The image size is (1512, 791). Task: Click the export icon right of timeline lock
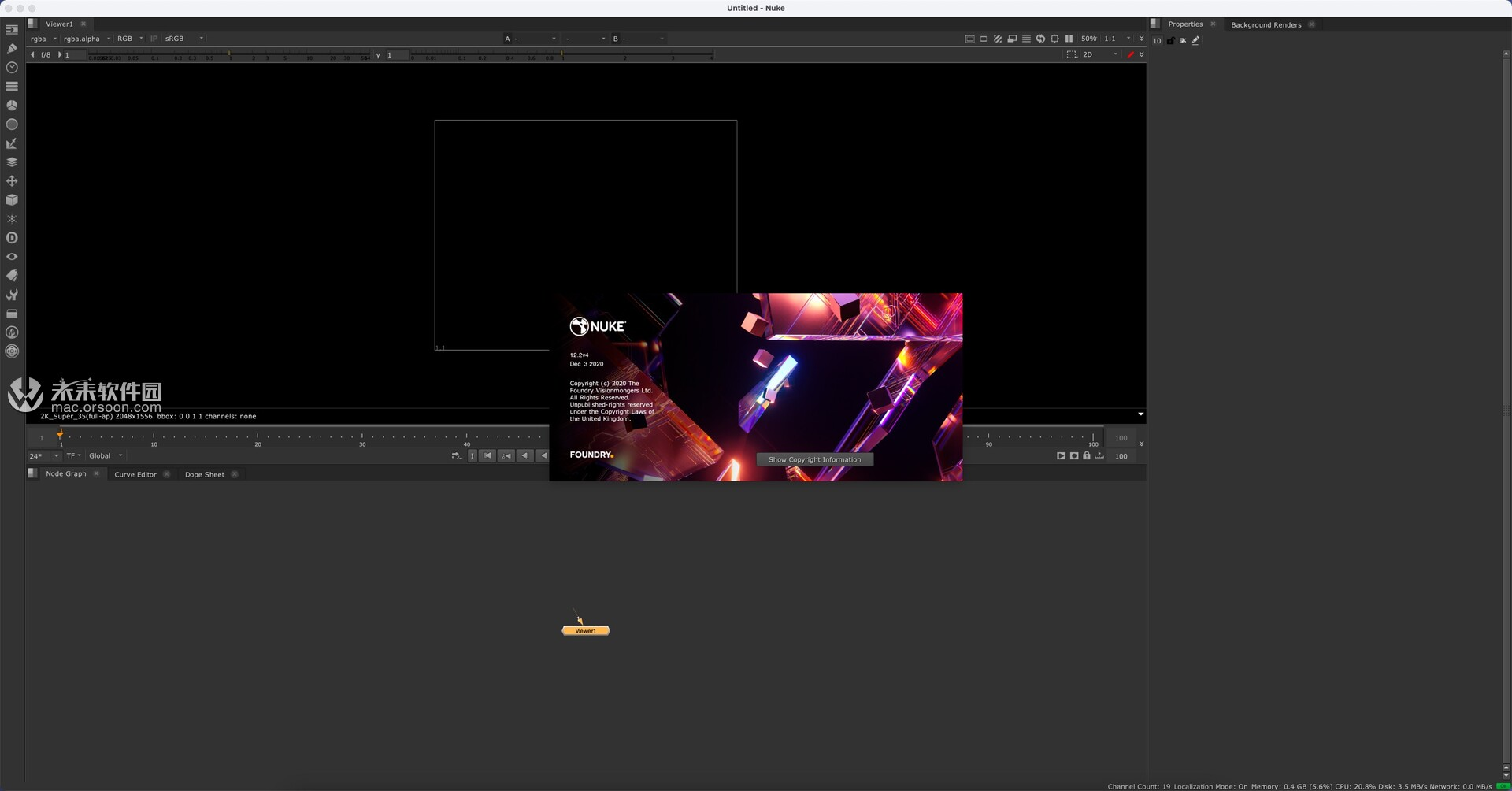(x=1099, y=455)
